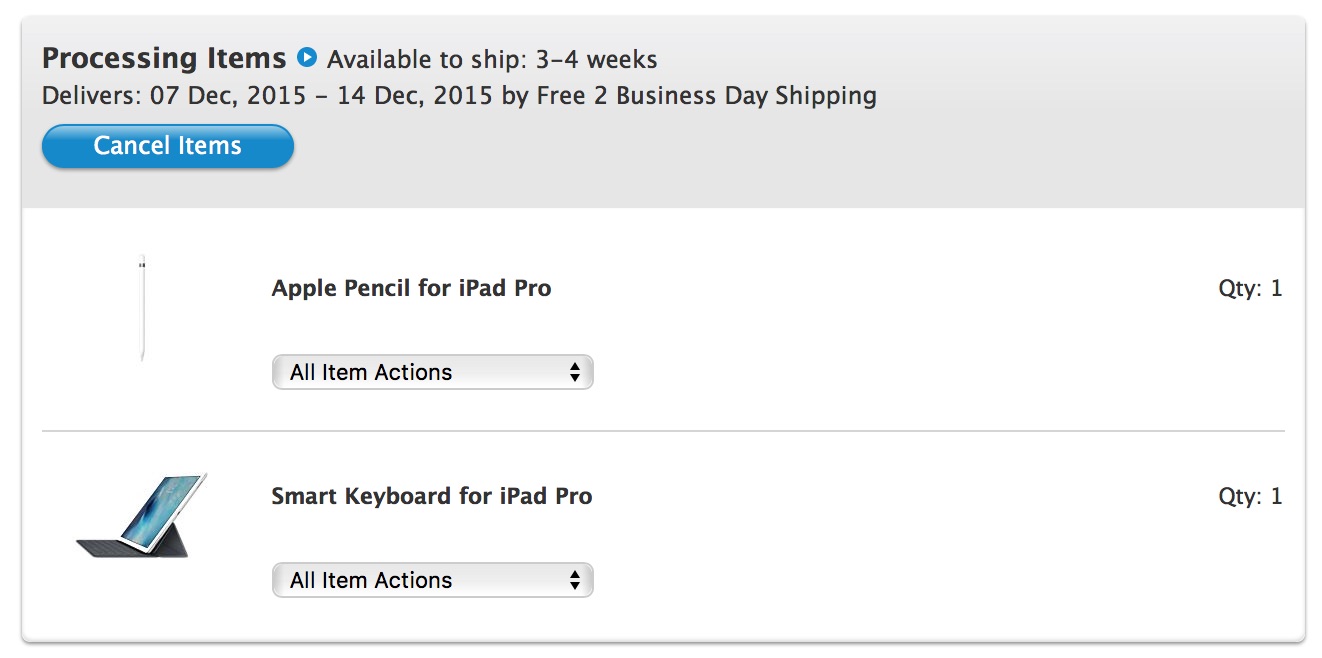1322x658 pixels.
Task: Open the Apple Pencil product thumbnail
Action: point(142,308)
